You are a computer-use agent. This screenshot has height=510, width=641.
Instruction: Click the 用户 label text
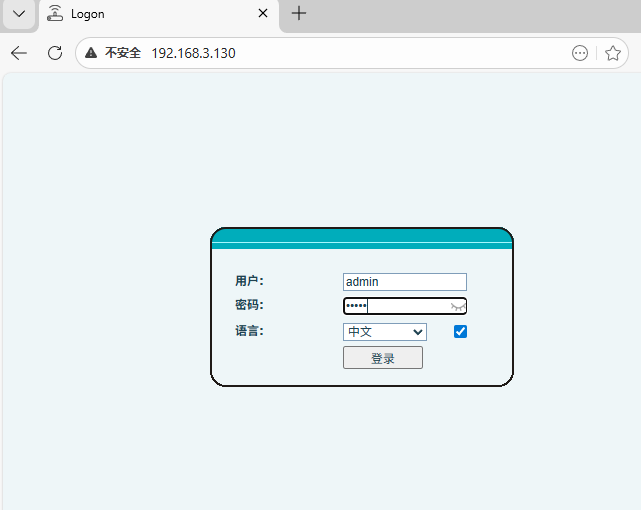tap(249, 281)
